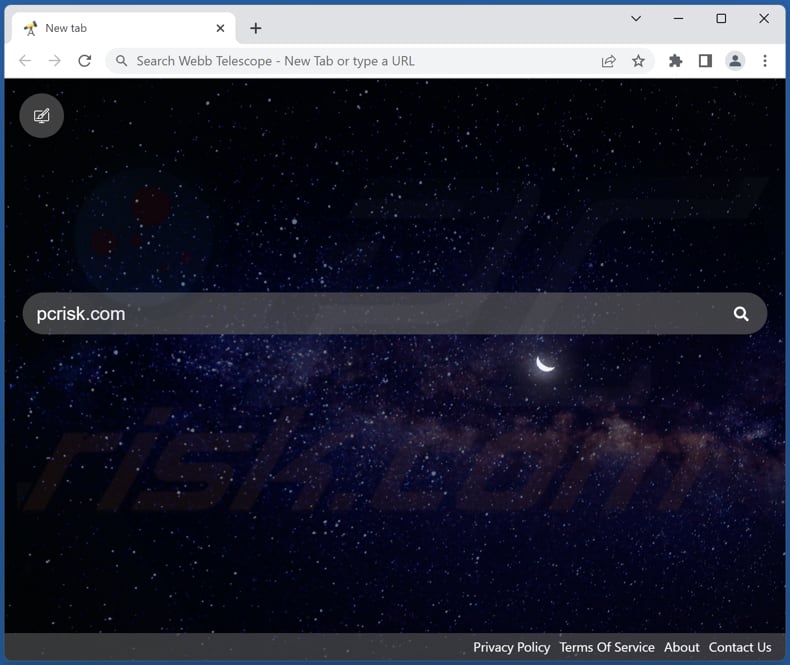Click the address bar search magnifier icon

click(121, 61)
